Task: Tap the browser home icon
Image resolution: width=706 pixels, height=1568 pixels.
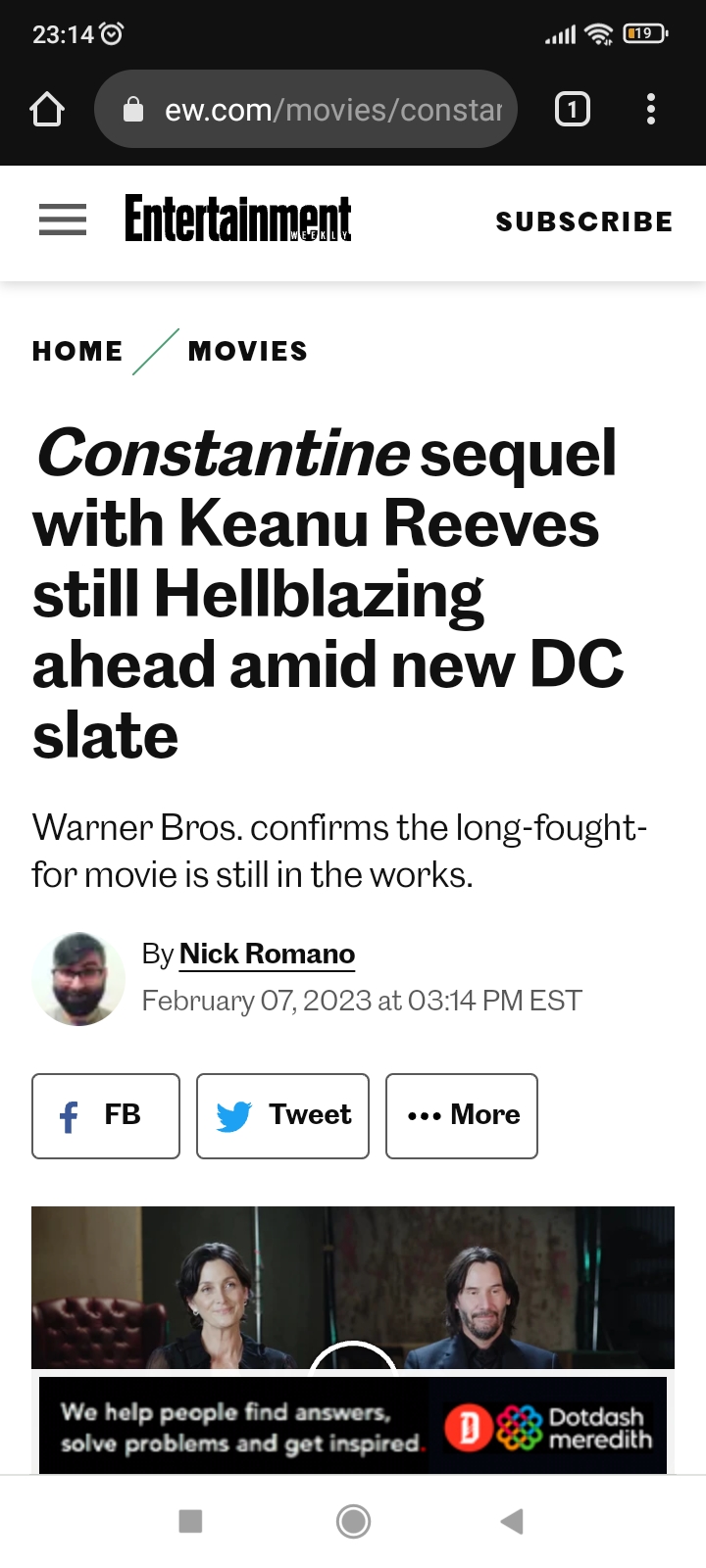Action: [47, 109]
